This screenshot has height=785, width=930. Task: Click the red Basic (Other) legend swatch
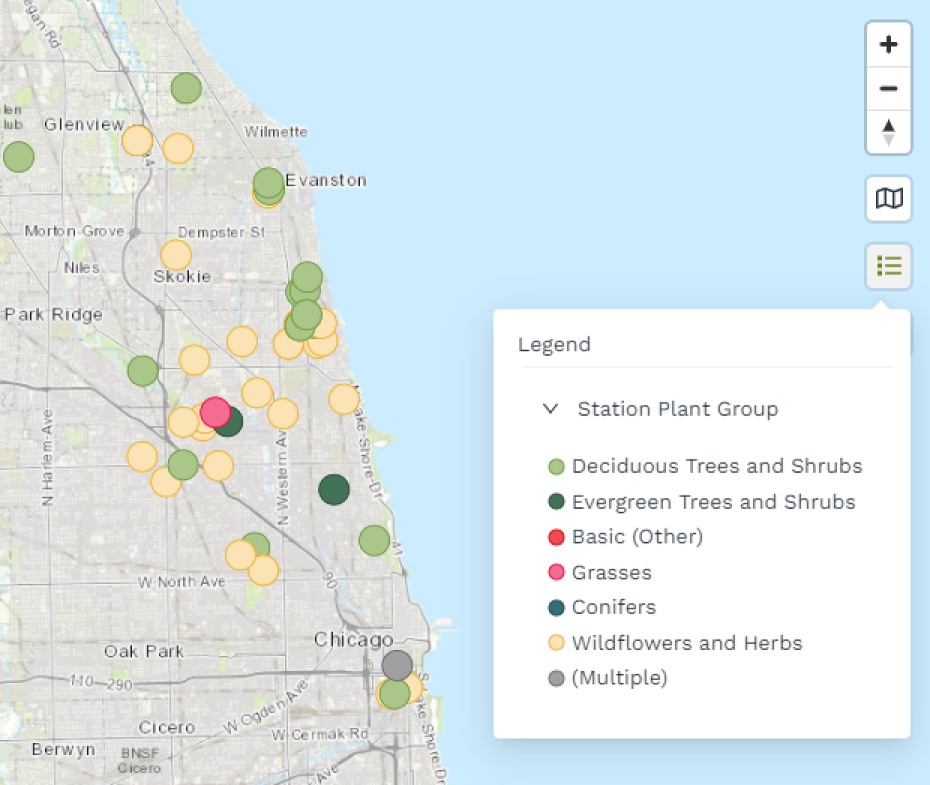click(557, 537)
